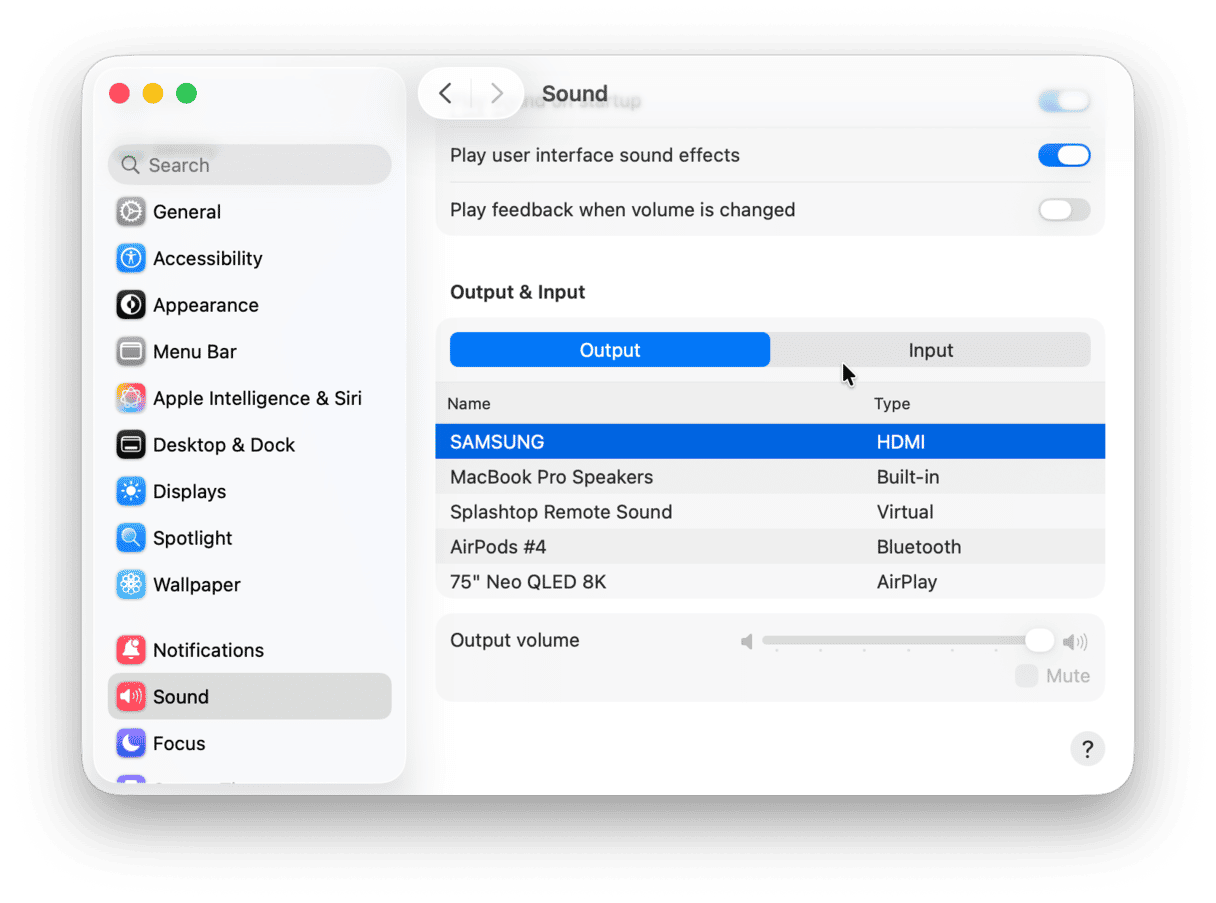
Task: Click the Notifications bell icon
Action: [x=131, y=650]
